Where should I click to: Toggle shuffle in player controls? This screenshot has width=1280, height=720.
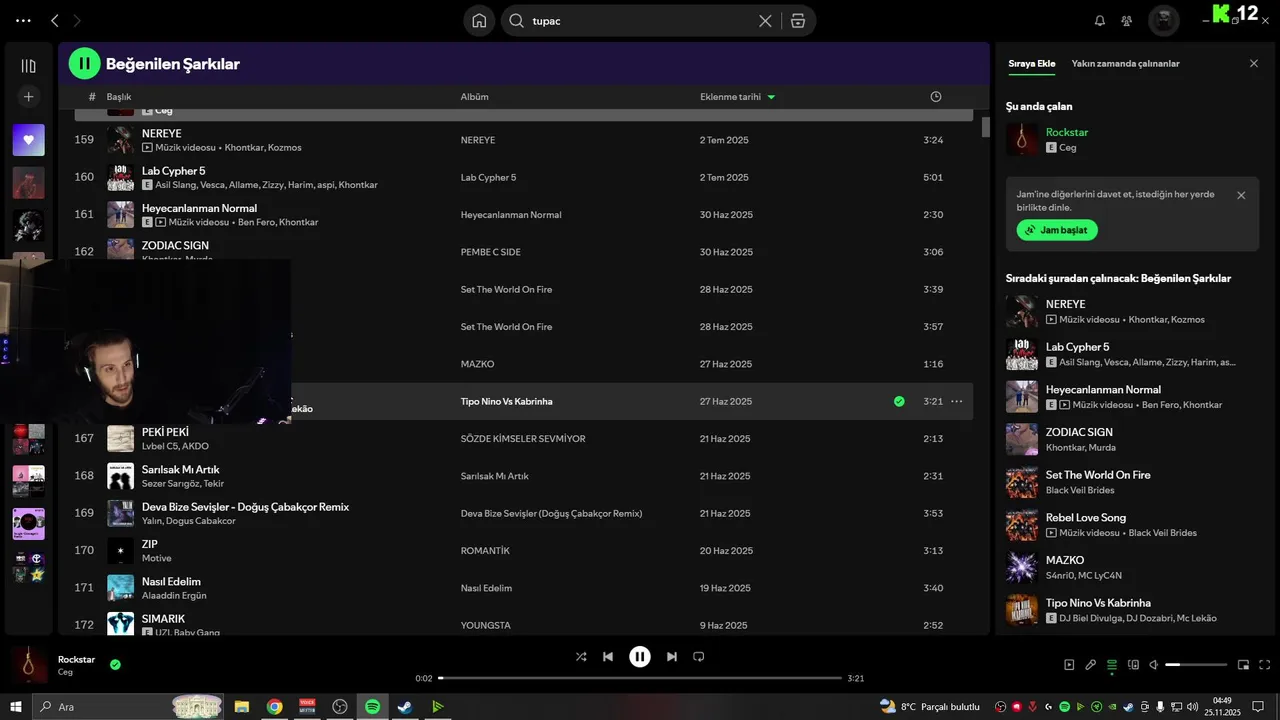pos(581,657)
